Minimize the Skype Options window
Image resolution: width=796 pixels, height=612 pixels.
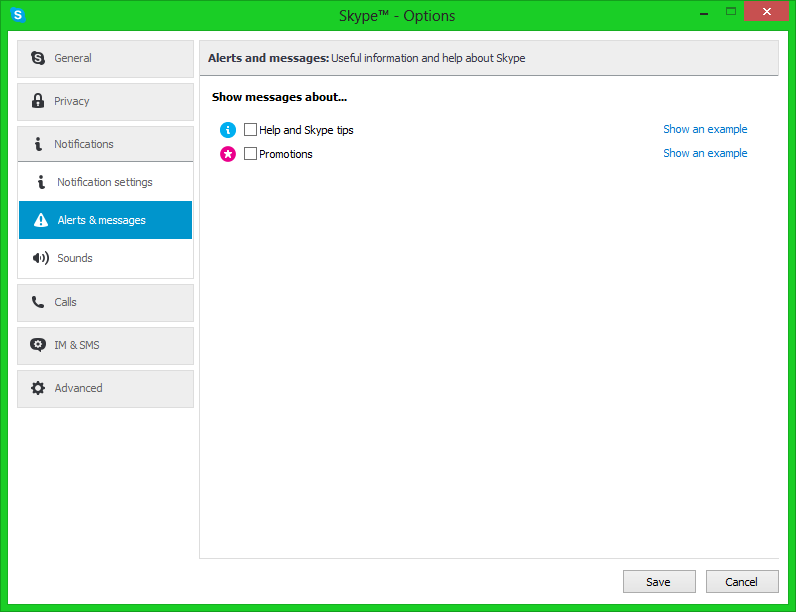(704, 12)
